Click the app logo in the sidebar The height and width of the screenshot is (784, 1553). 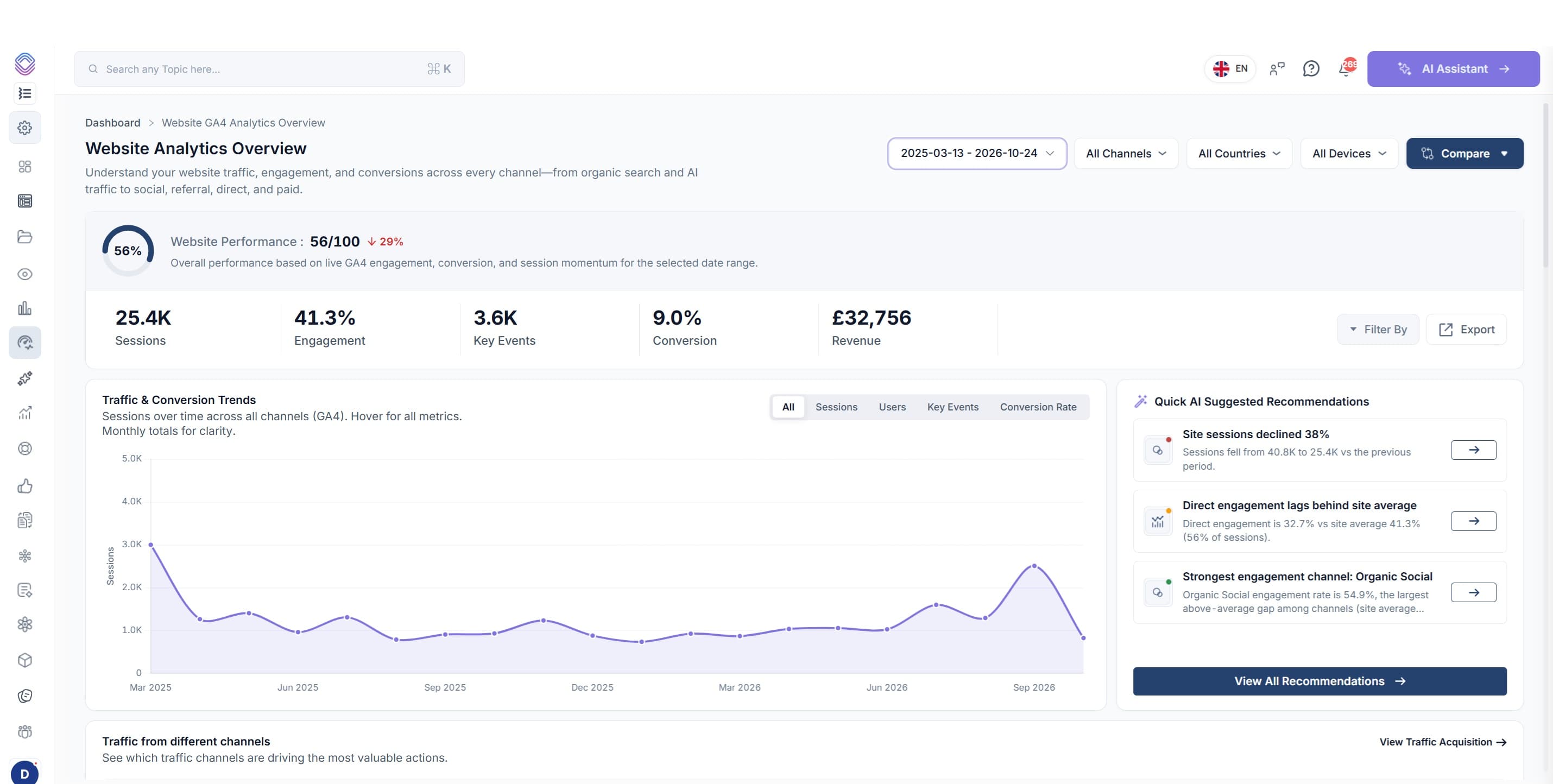click(25, 64)
